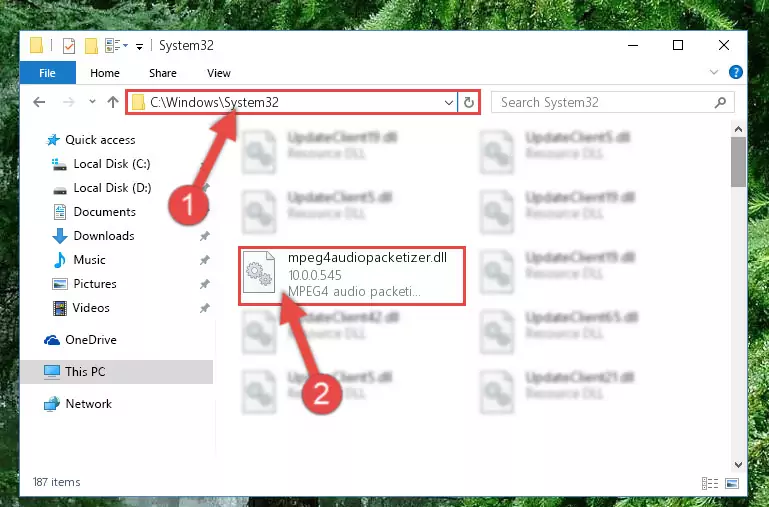Click the pin icon beside Downloads
The height and width of the screenshot is (507, 769).
(x=205, y=236)
